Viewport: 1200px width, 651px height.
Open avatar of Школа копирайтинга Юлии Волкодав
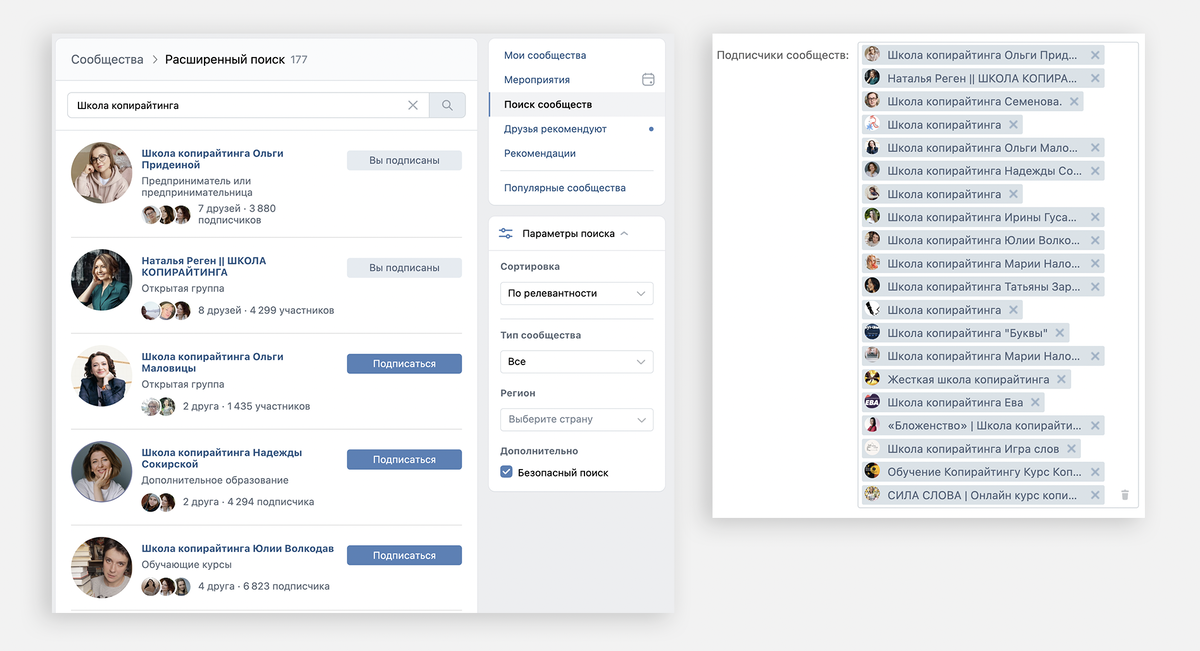[102, 567]
